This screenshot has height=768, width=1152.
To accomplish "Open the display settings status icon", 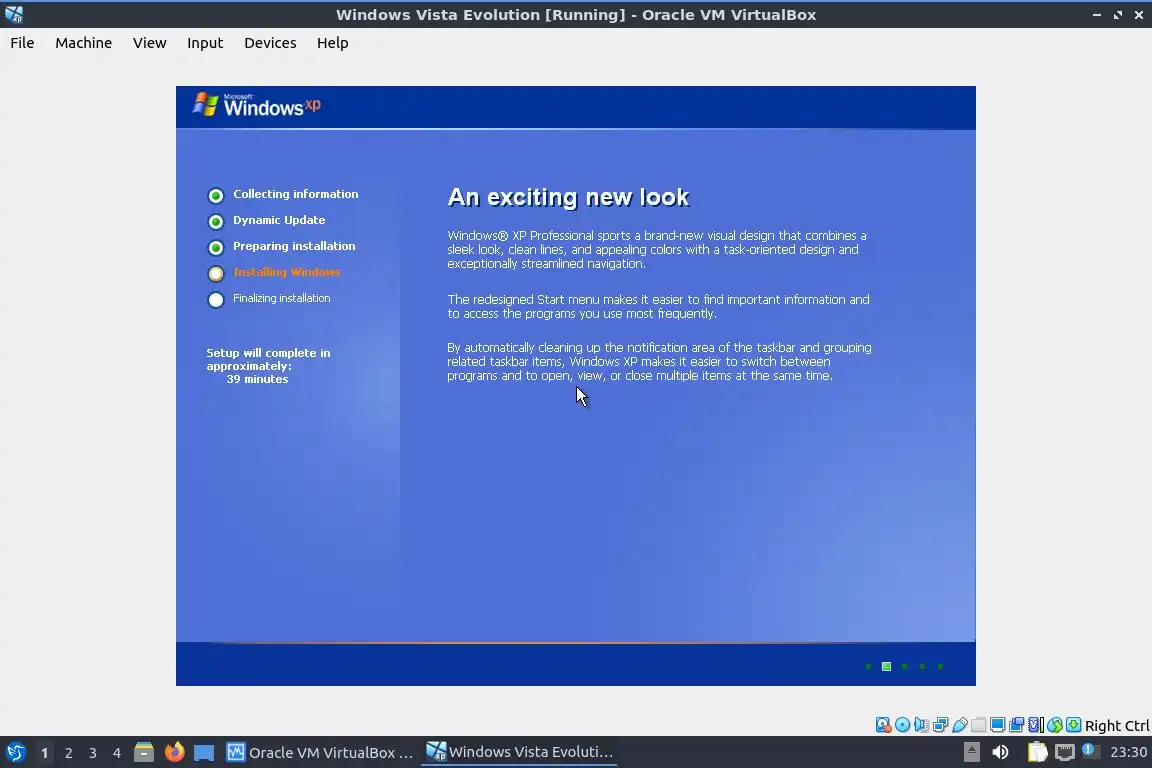I will 998,725.
